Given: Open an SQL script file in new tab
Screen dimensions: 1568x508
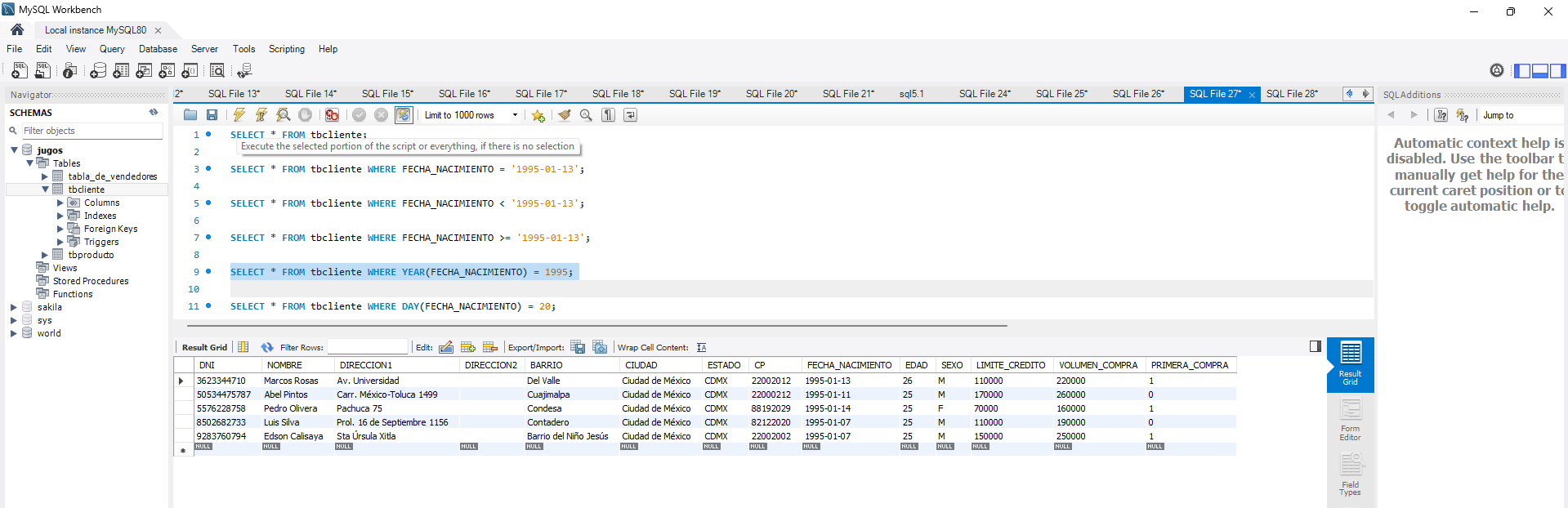Looking at the screenshot, I should pos(42,71).
